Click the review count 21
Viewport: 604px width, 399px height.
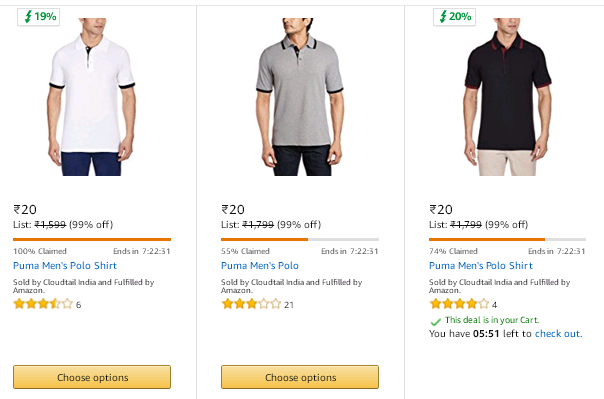[x=289, y=305]
